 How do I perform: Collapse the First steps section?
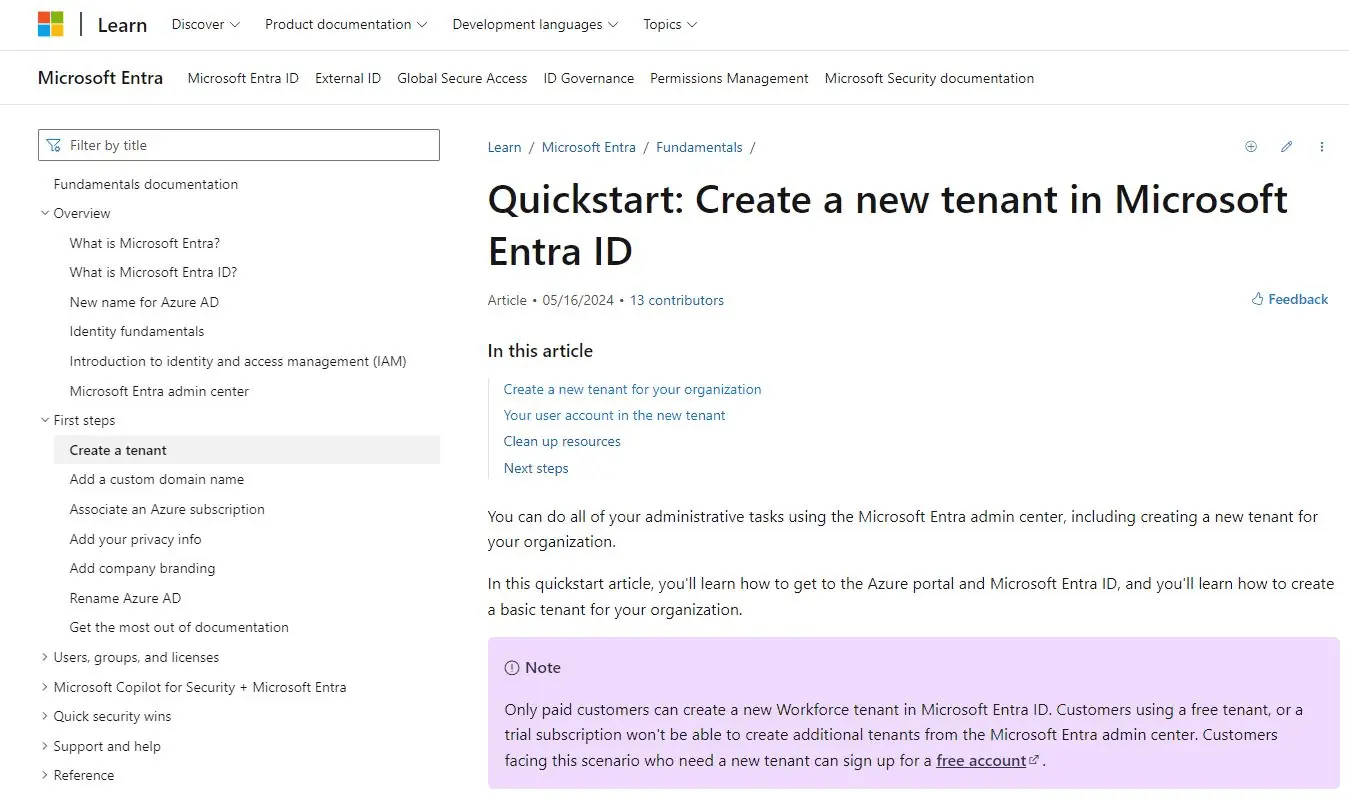click(x=45, y=420)
